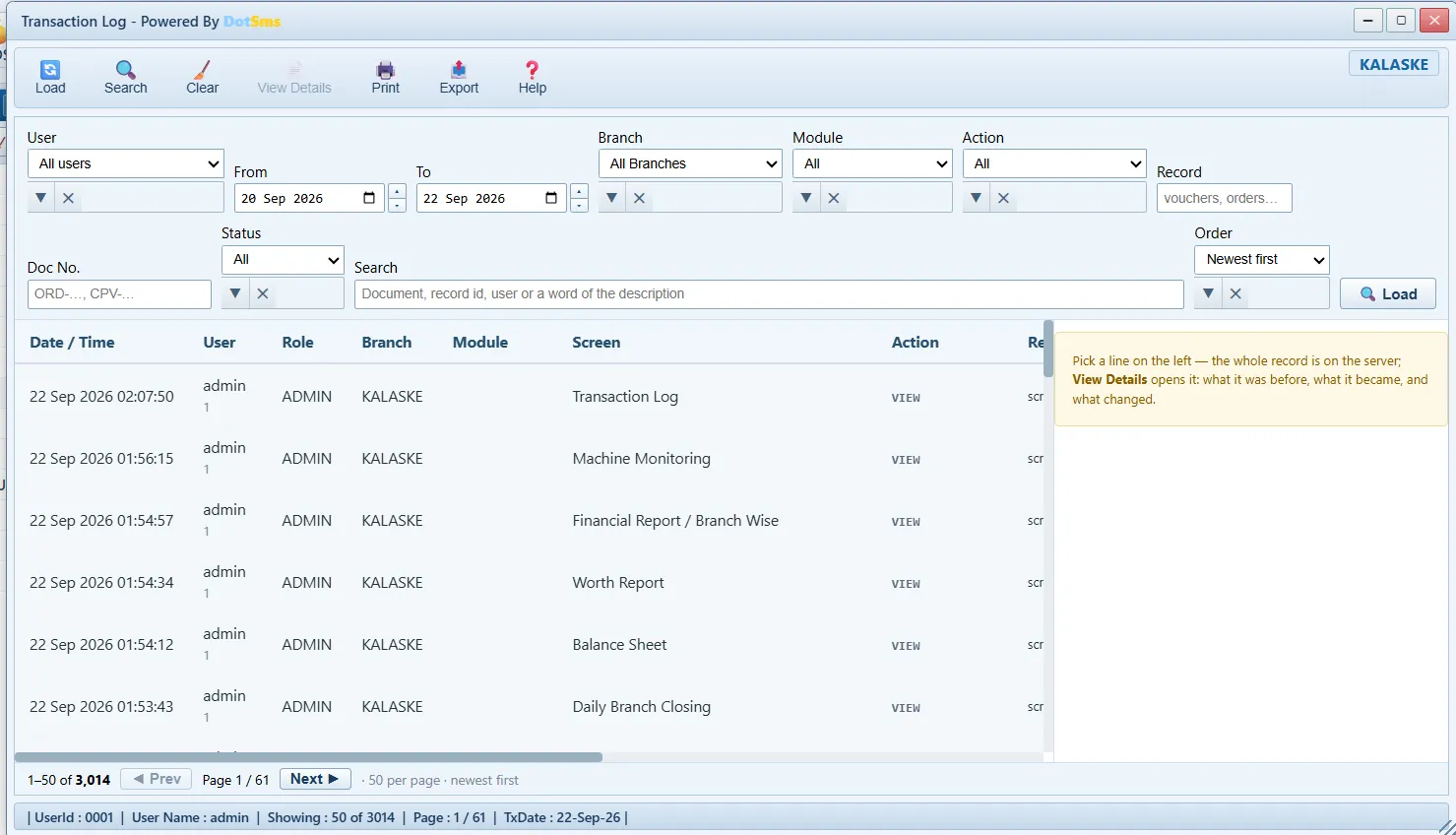The height and width of the screenshot is (835, 1456).
Task: Click the Print toolbar icon
Action: tap(385, 77)
